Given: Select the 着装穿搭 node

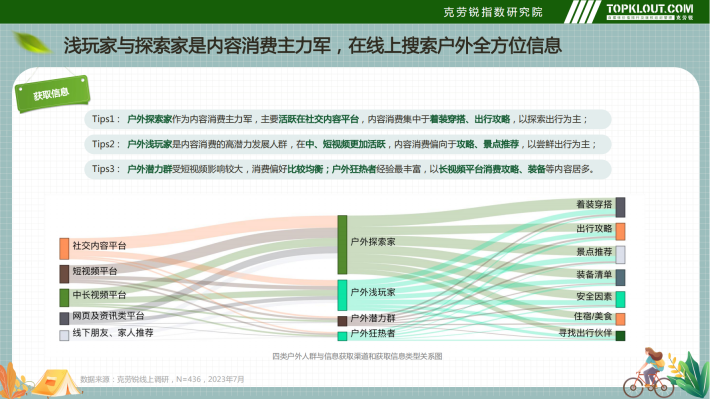Looking at the screenshot, I should (x=620, y=207).
